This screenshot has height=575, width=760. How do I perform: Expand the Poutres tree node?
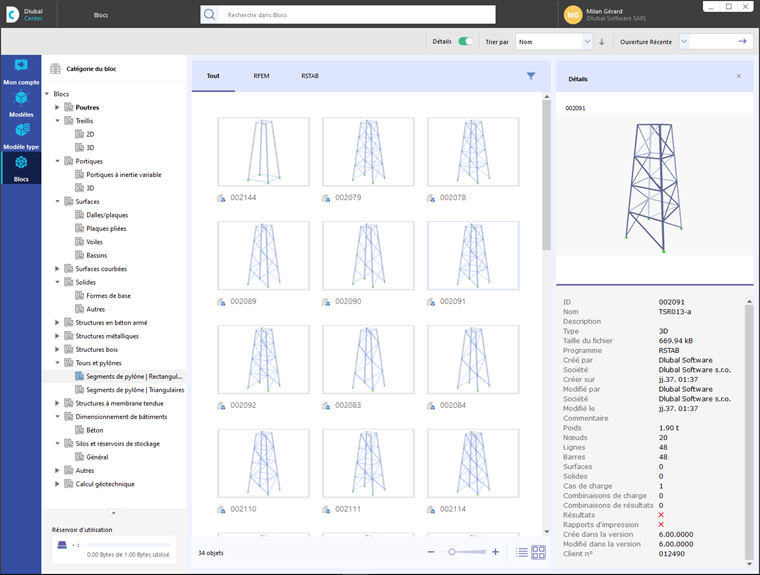point(58,107)
